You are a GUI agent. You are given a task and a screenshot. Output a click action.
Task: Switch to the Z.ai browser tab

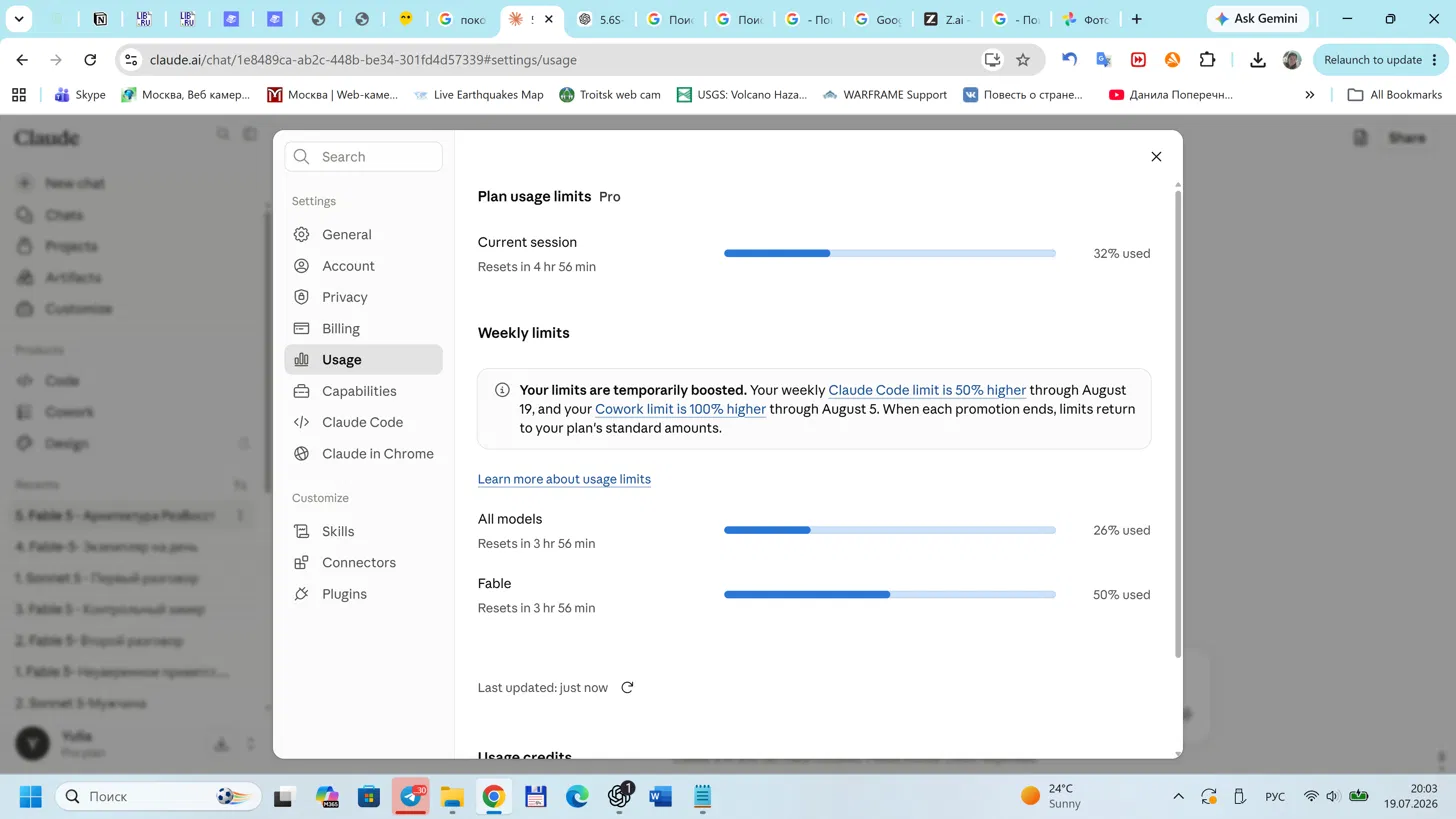(948, 19)
